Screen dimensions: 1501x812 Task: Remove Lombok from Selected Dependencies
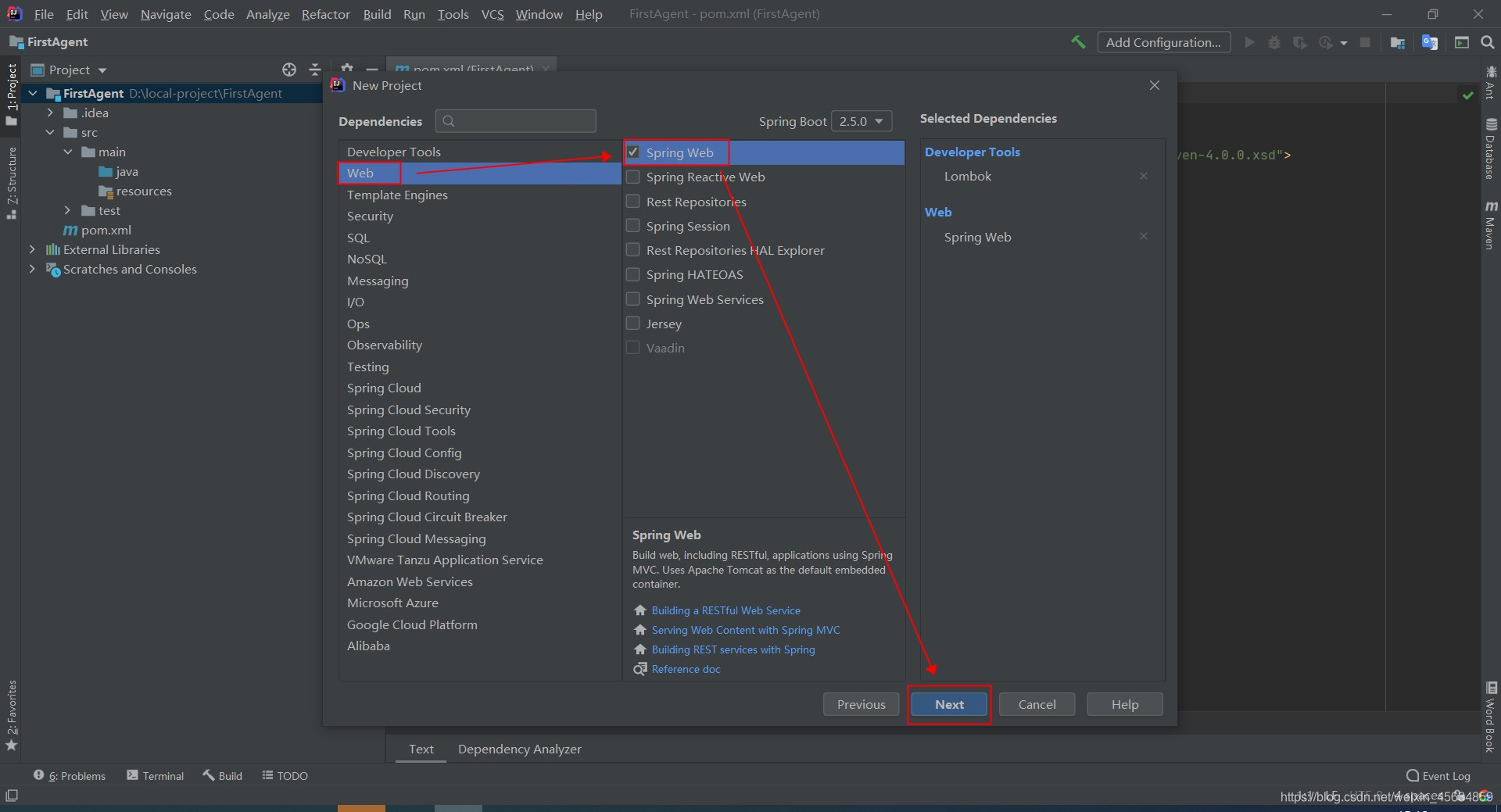click(1144, 176)
